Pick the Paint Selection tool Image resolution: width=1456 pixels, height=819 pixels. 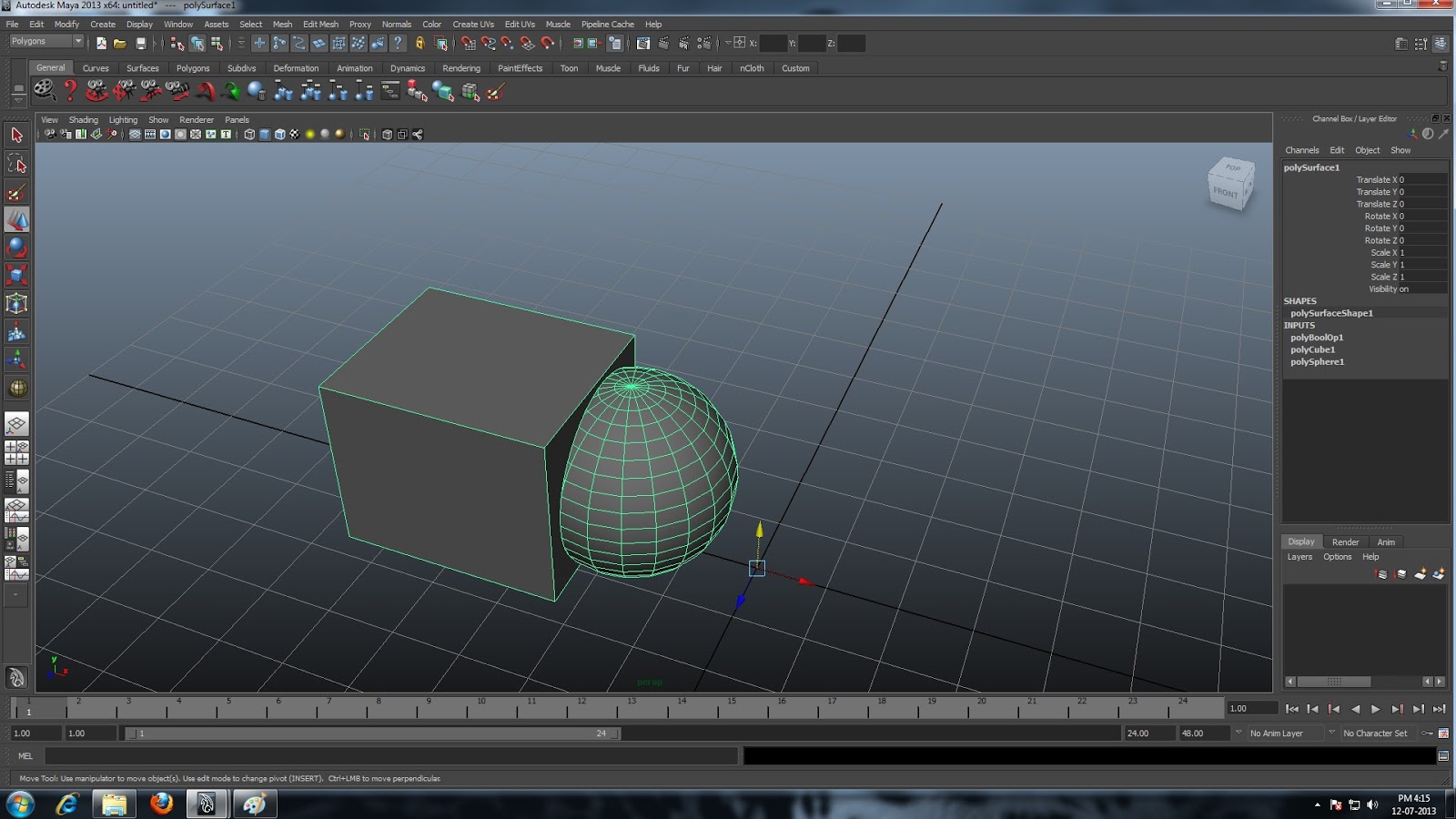click(x=16, y=193)
